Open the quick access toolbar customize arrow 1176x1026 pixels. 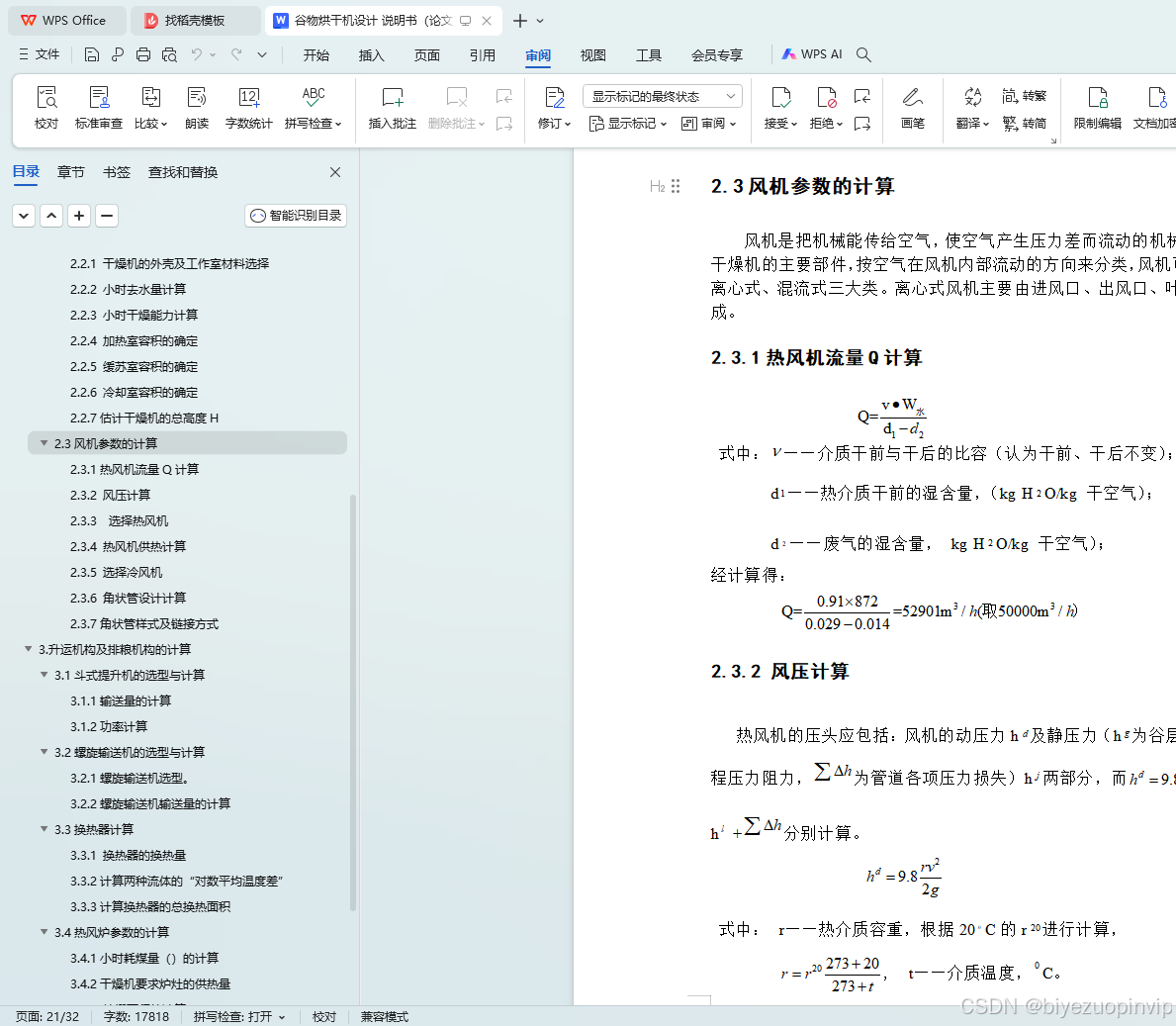[262, 54]
